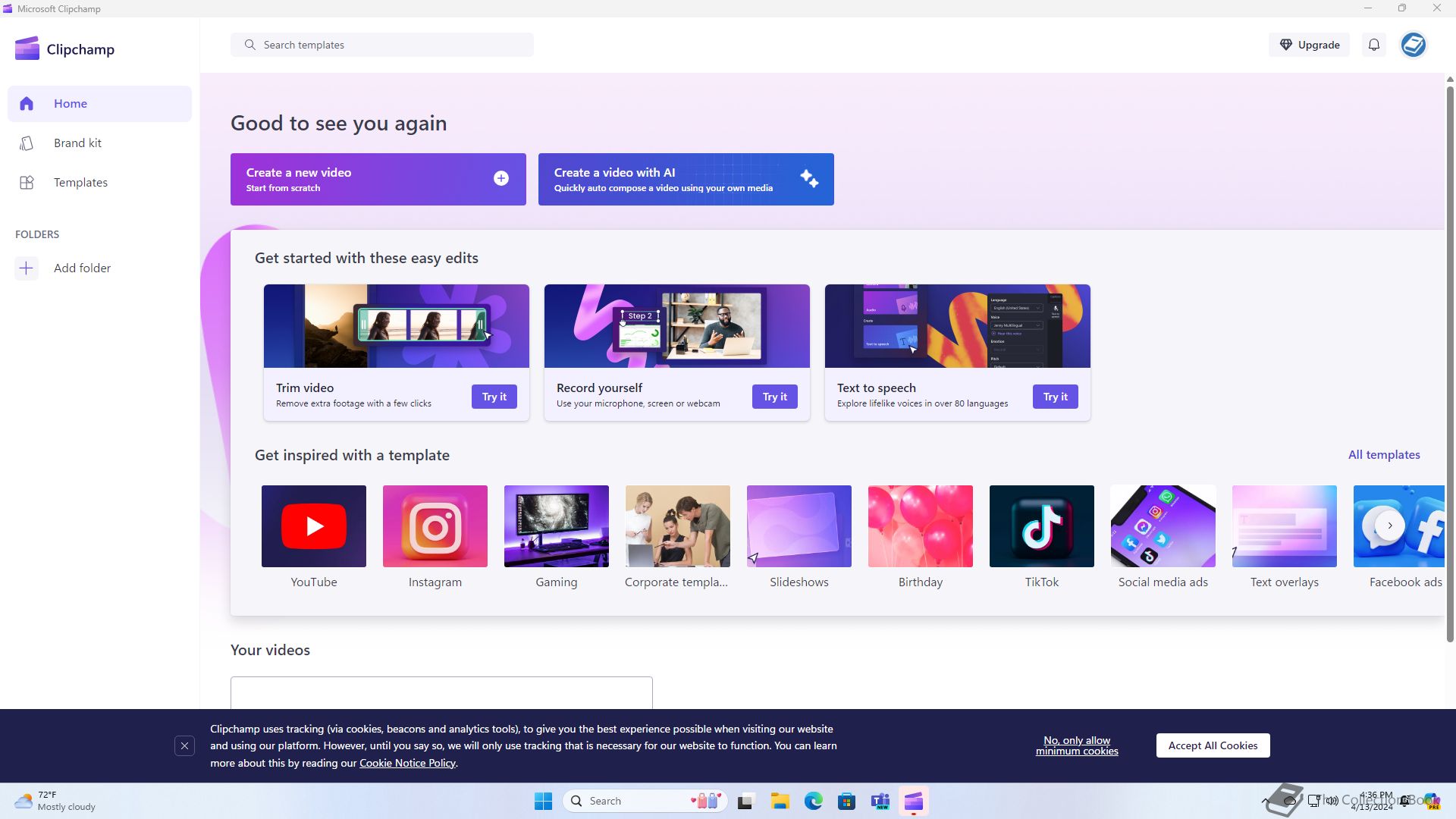Open the Trim video preview image

coord(397,326)
